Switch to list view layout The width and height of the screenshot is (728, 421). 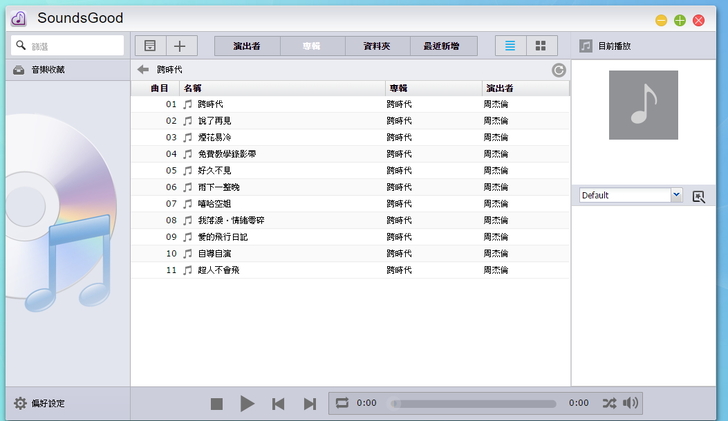(511, 46)
